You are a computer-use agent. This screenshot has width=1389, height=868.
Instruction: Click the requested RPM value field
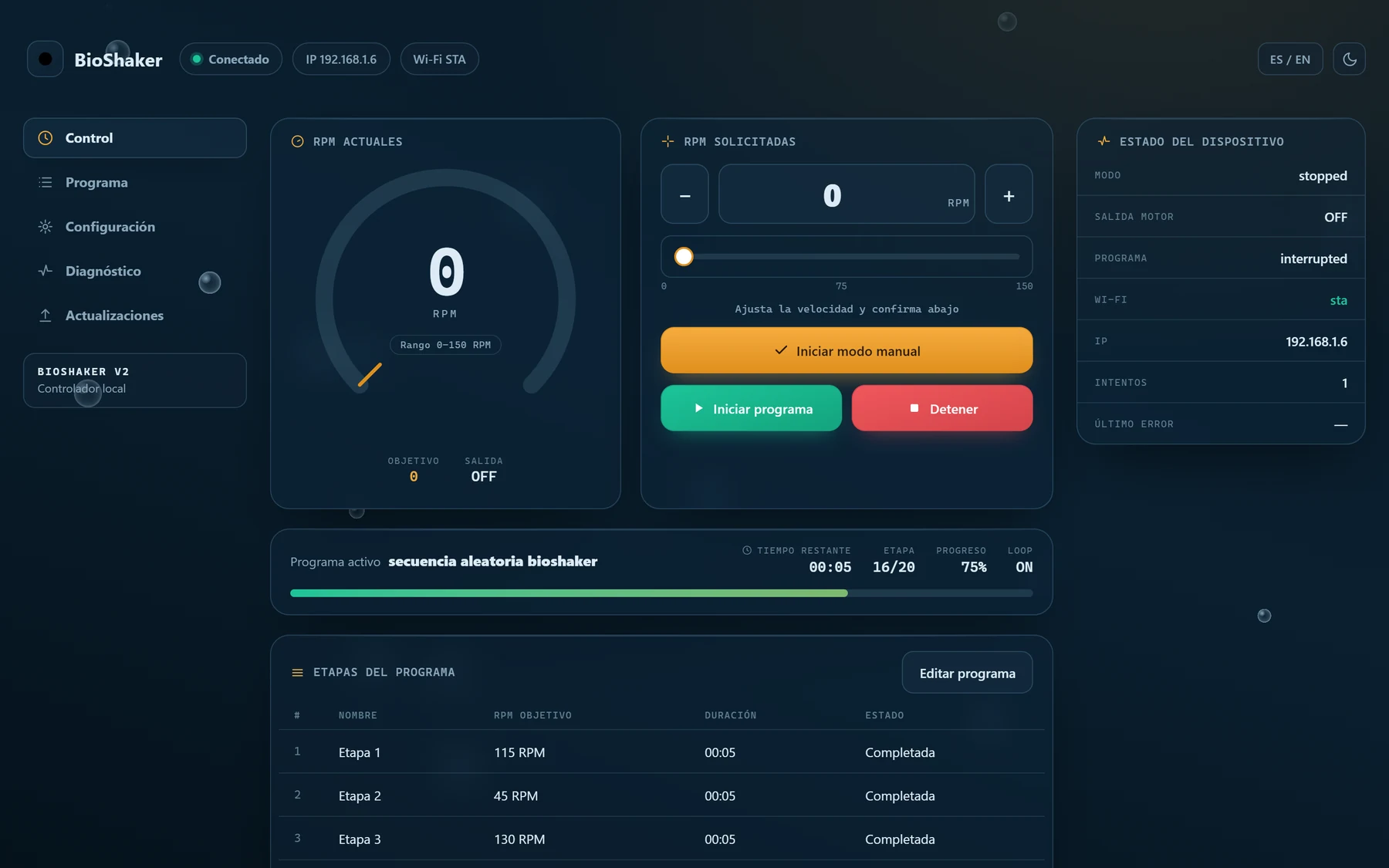click(x=847, y=194)
